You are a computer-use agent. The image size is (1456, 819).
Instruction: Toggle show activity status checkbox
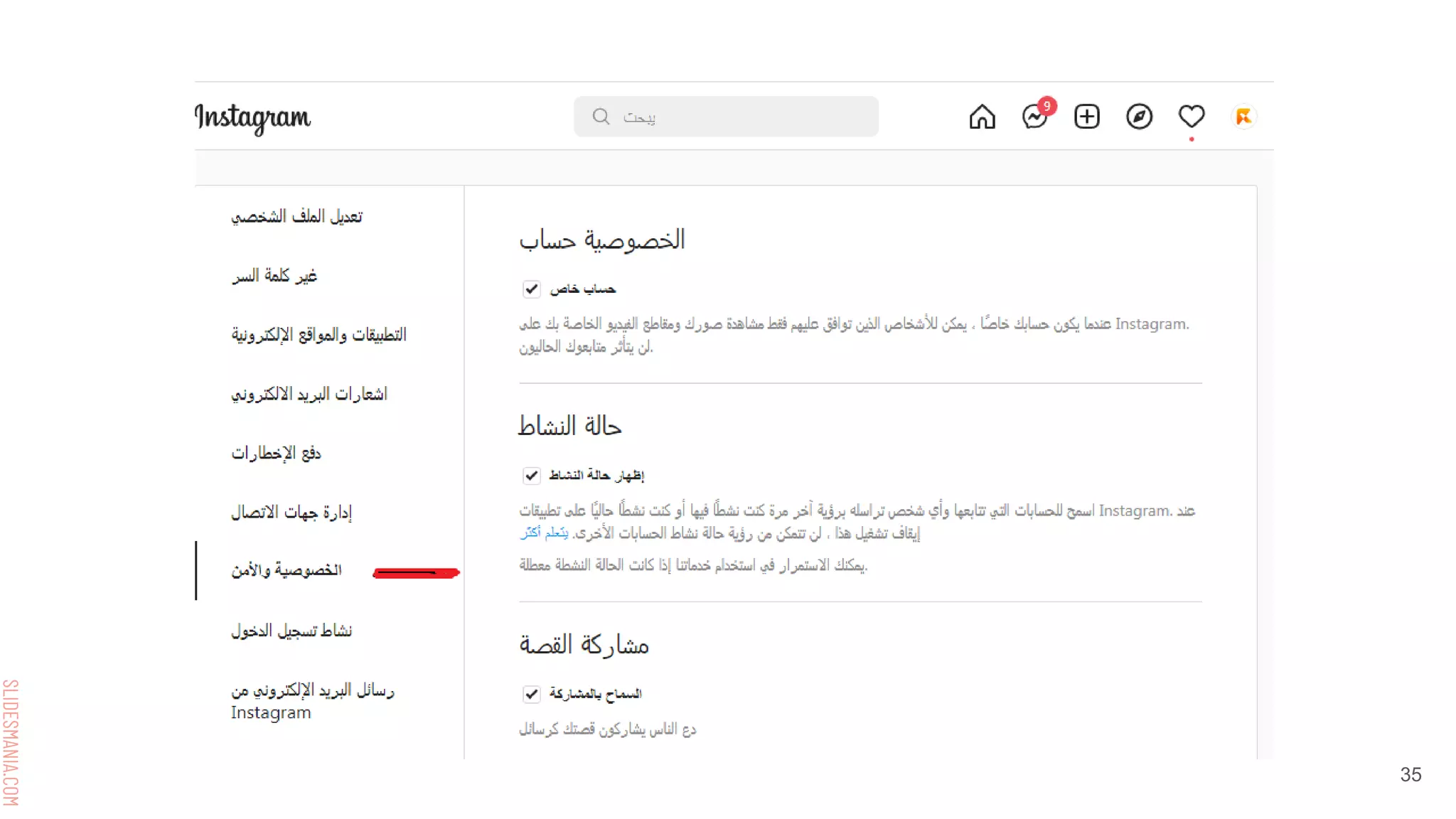point(531,475)
